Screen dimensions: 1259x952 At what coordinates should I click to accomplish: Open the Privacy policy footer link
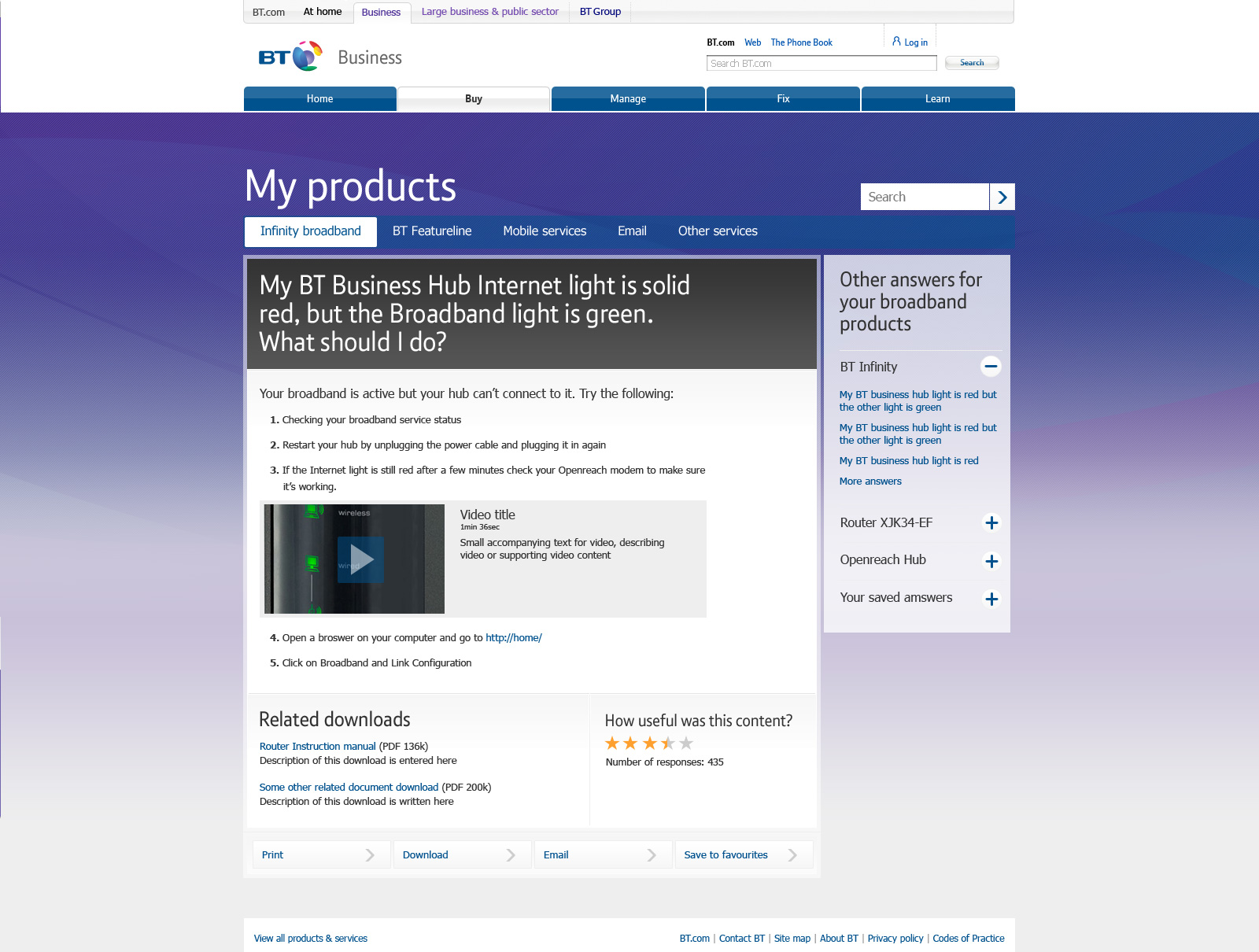895,939
